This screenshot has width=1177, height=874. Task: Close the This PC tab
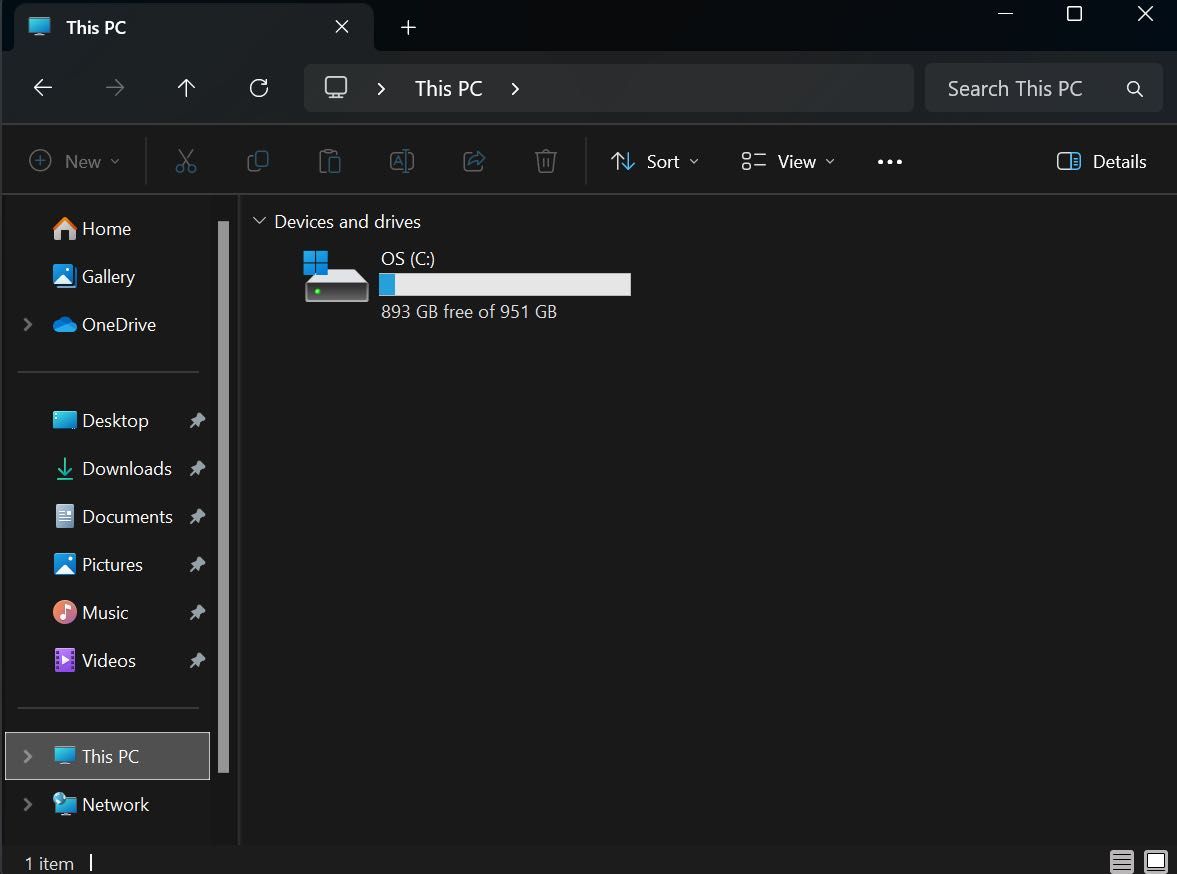click(342, 27)
